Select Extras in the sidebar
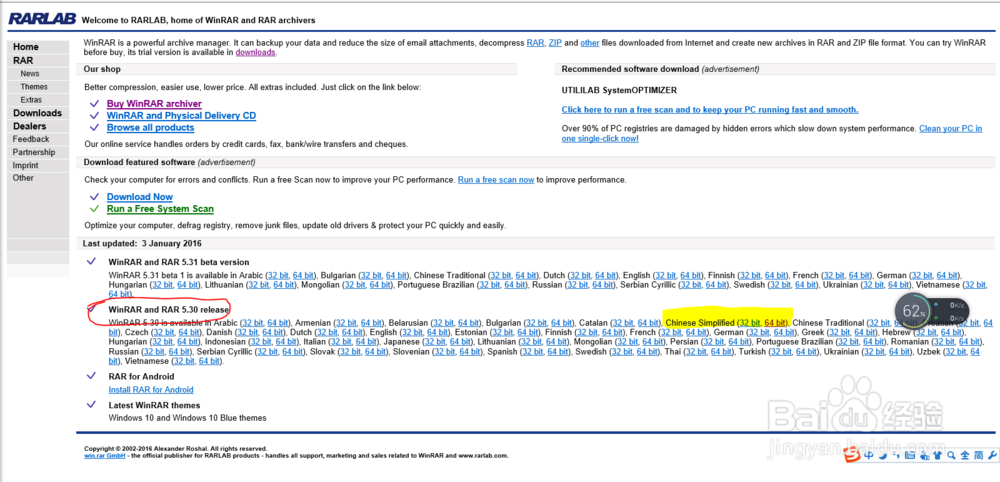1000x482 pixels. [x=31, y=100]
